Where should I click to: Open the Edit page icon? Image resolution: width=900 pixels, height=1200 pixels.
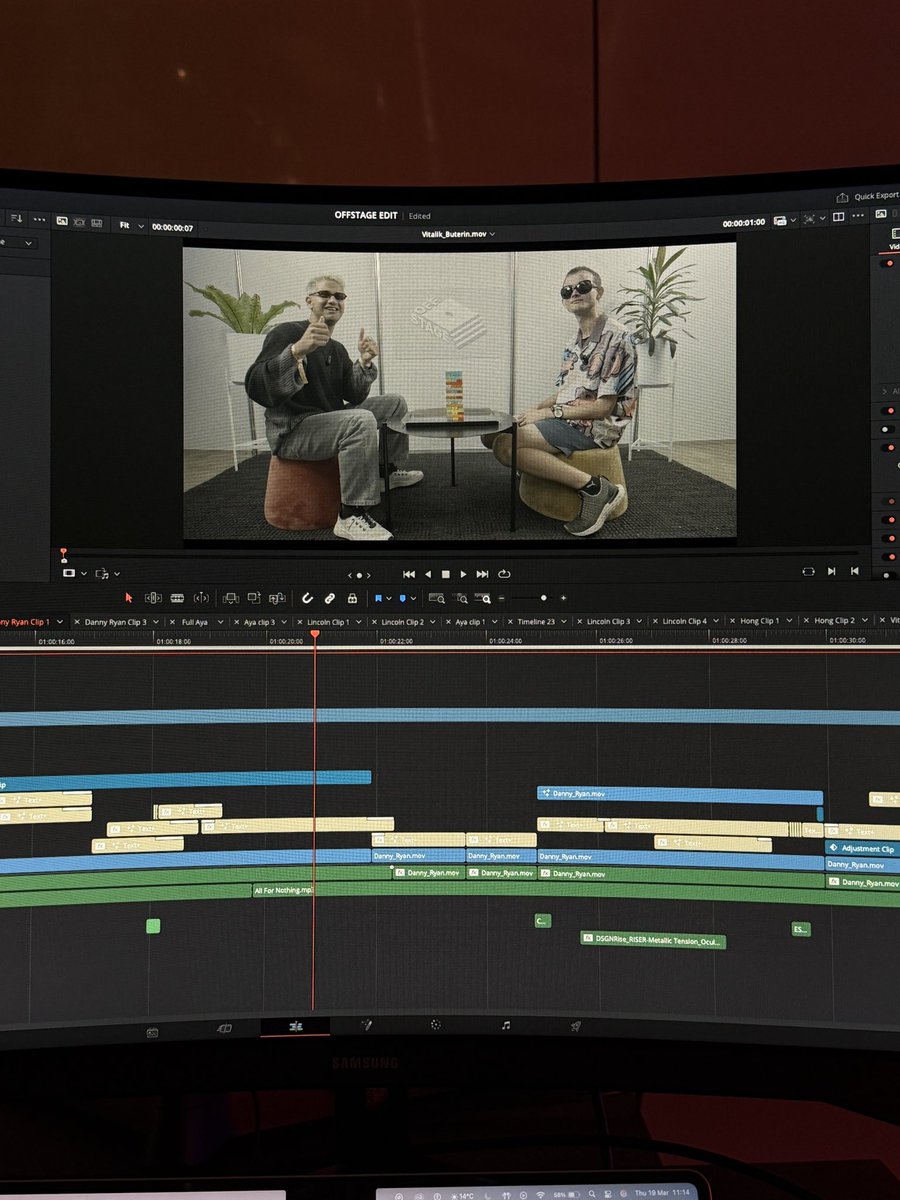(295, 1026)
